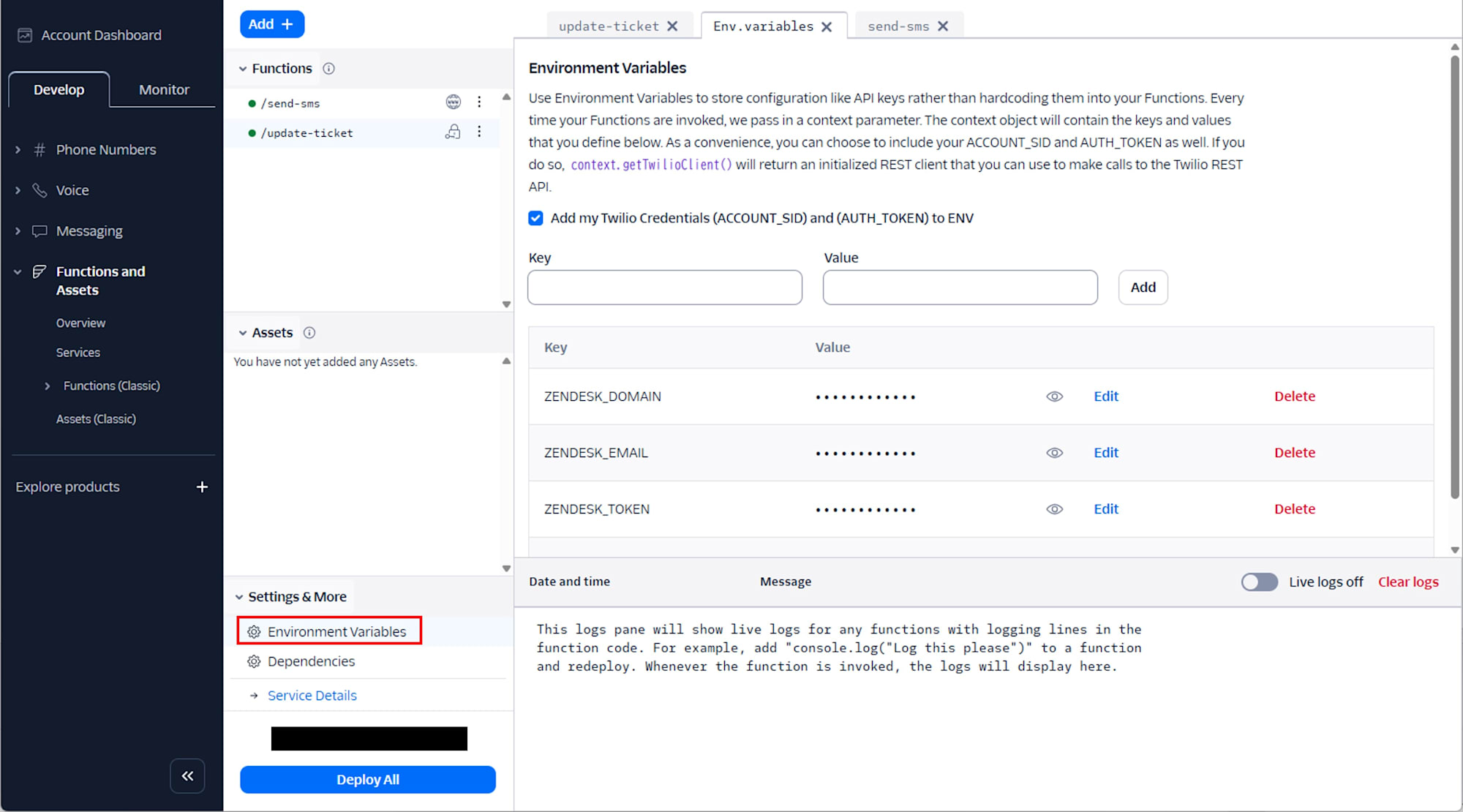This screenshot has height=812, width=1463.
Task: Open the kebab menu for /send-sms
Action: [479, 102]
